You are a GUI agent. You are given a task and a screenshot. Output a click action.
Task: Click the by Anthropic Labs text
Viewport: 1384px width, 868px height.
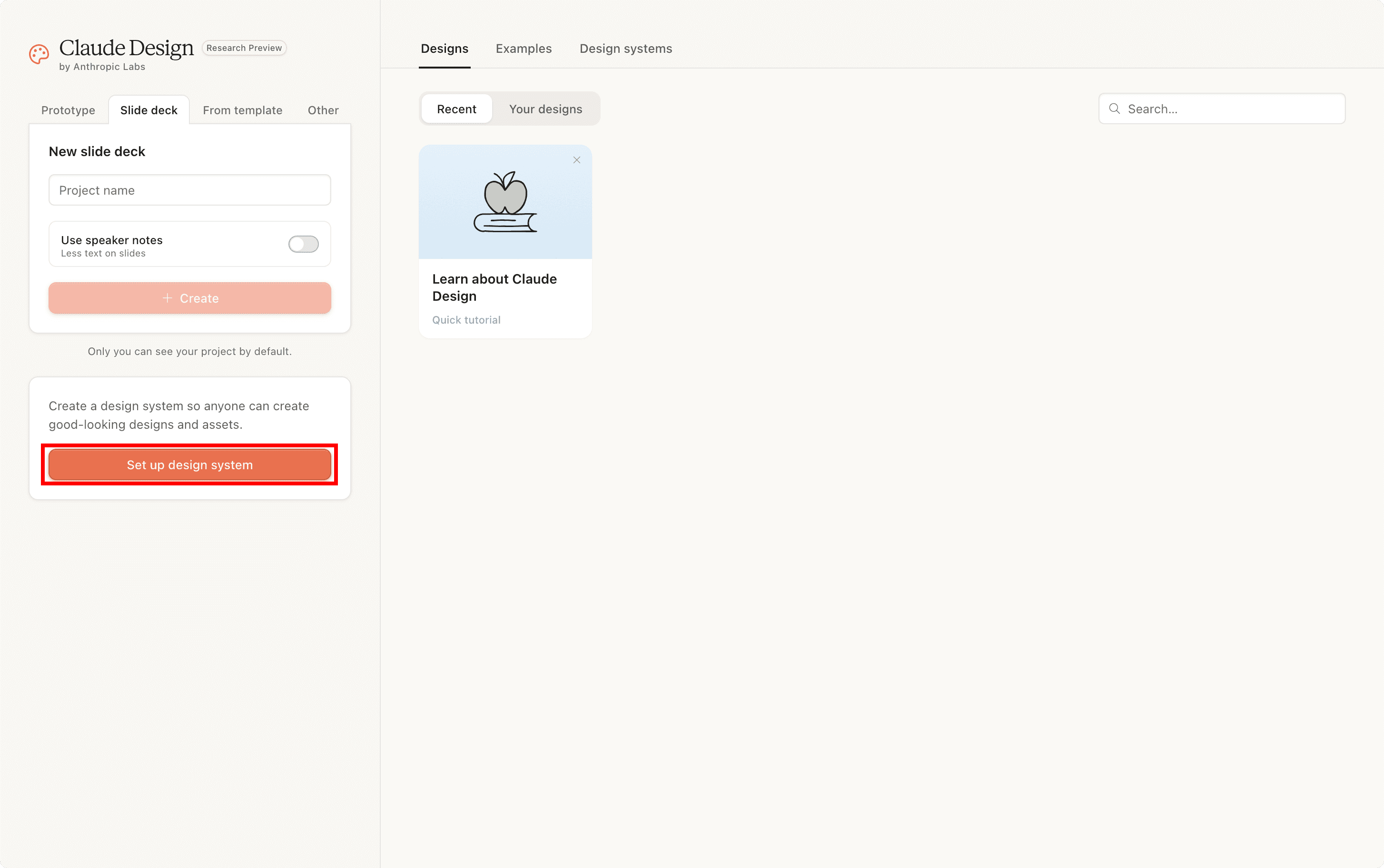point(102,67)
